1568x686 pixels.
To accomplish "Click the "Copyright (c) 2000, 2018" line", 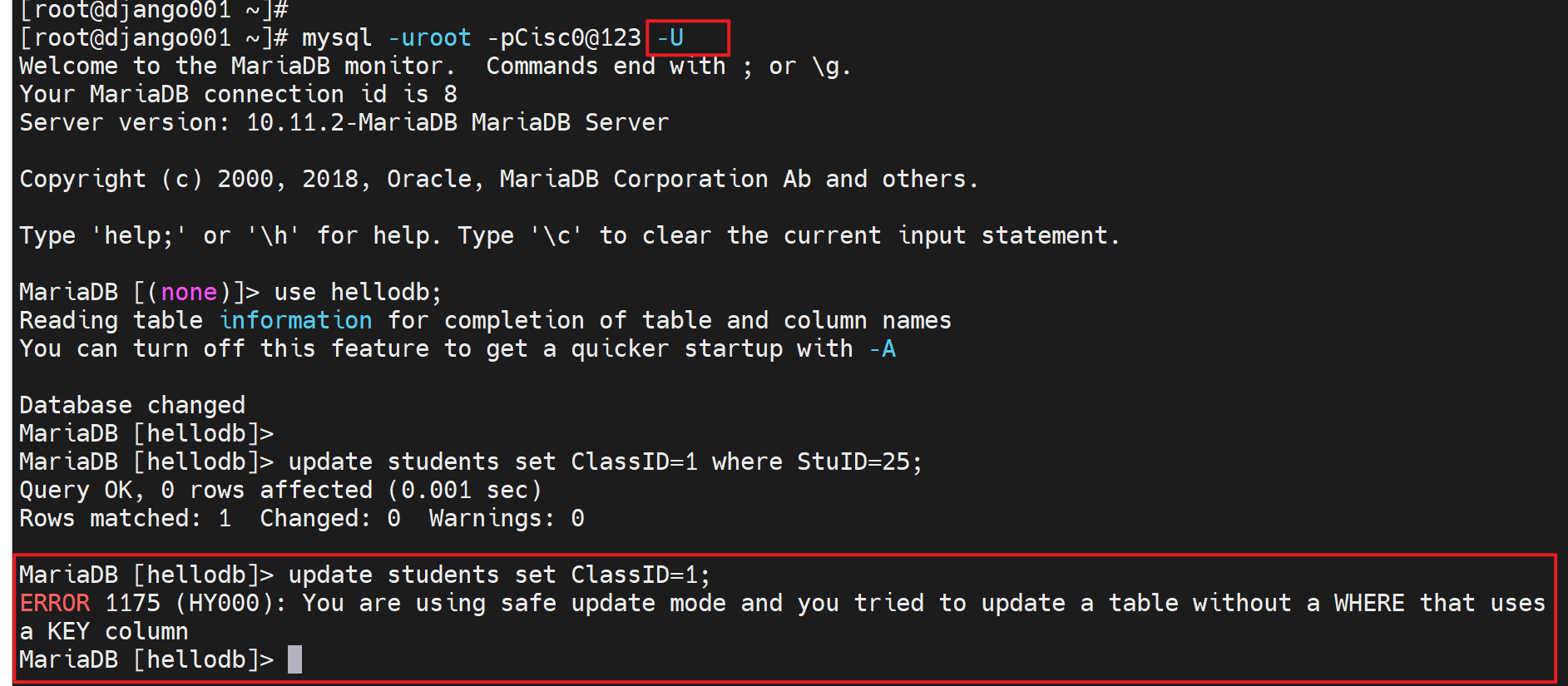I will pyautogui.click(x=195, y=179).
